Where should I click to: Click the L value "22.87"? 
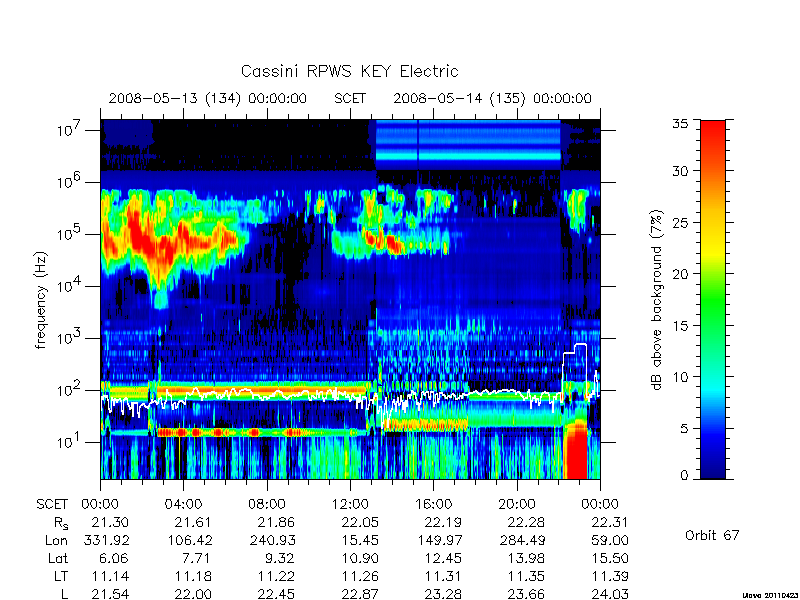(x=360, y=594)
